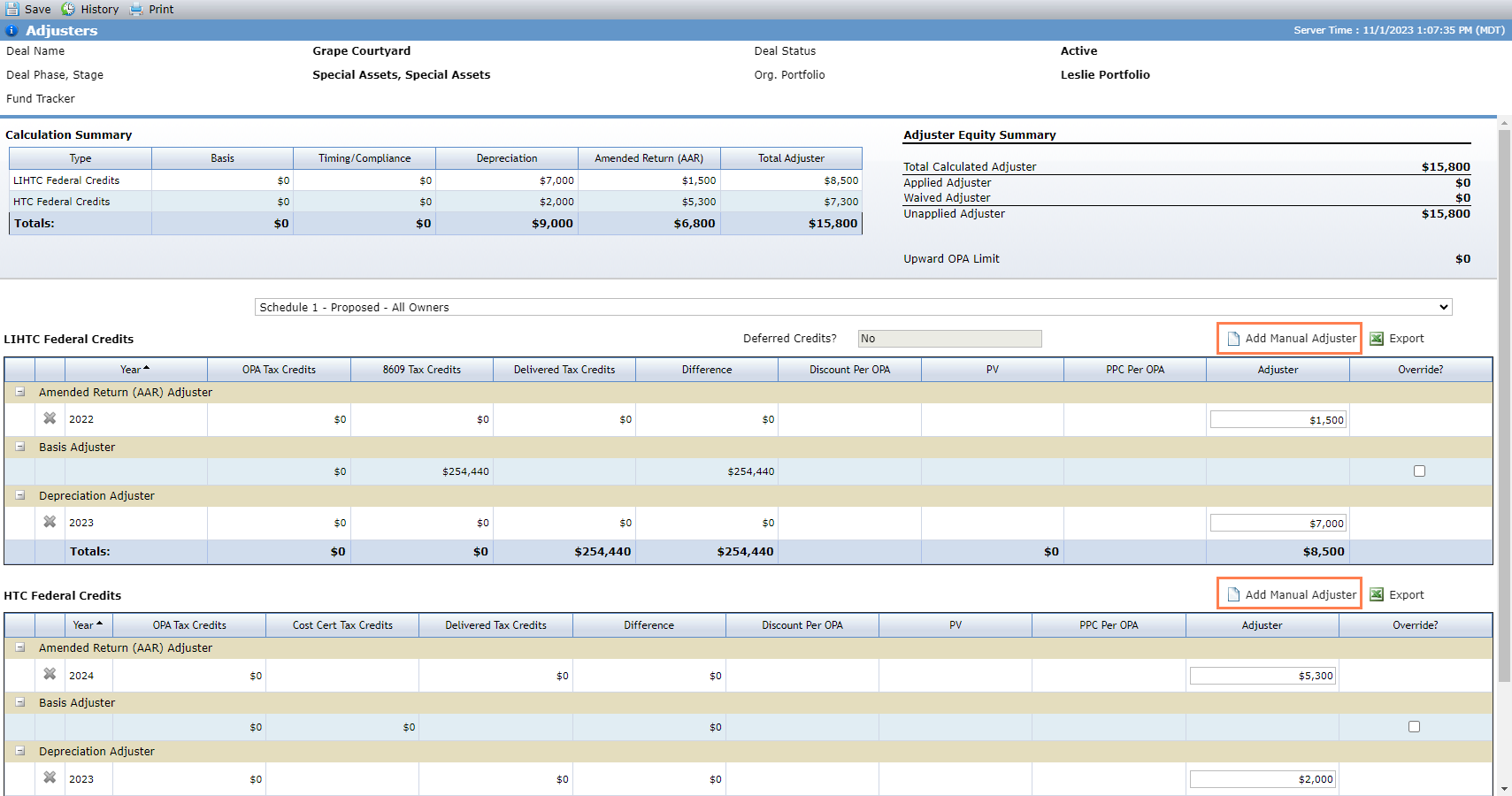Click LIHTC Basis Adjuster $254,440 8609 value
1512x796 pixels.
465,471
